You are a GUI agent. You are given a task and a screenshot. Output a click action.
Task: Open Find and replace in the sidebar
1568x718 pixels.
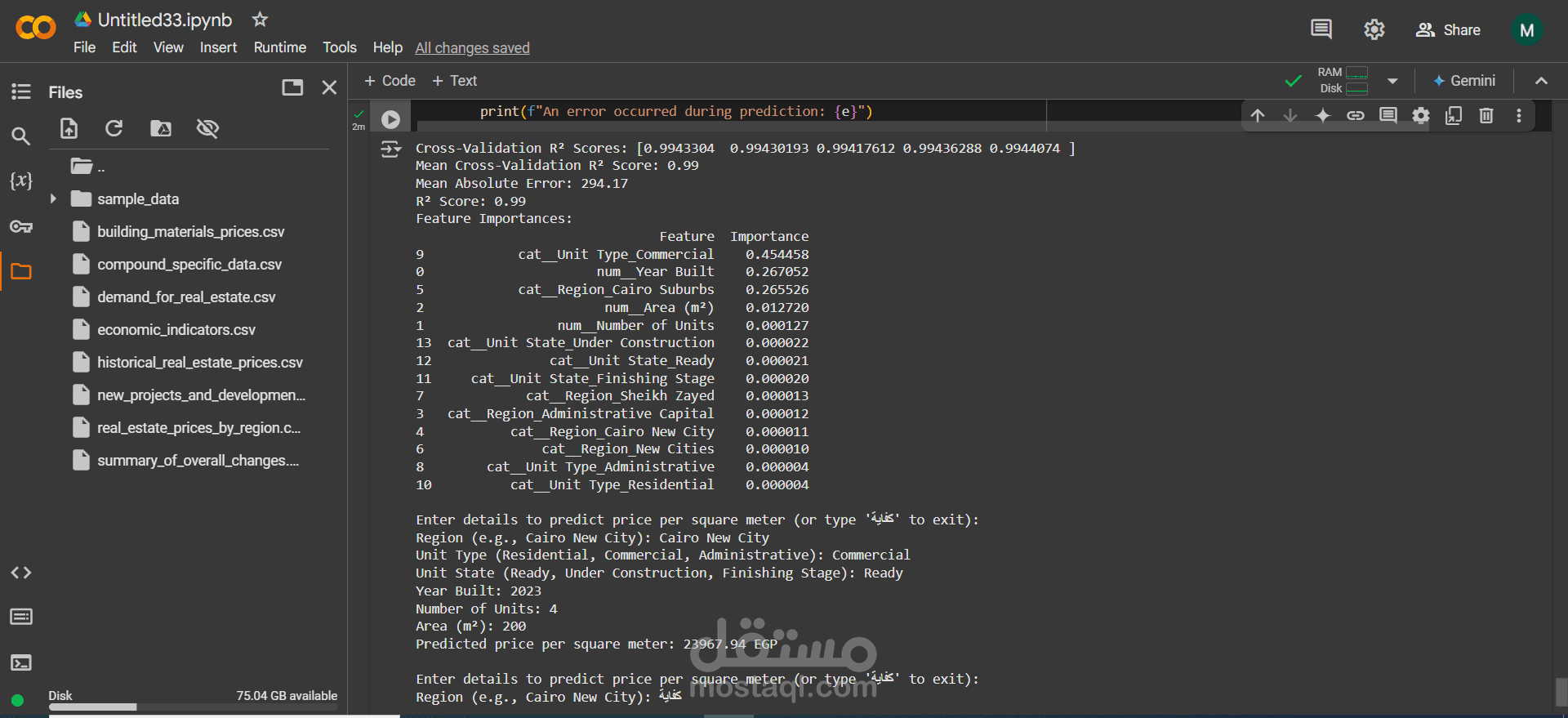click(x=21, y=136)
